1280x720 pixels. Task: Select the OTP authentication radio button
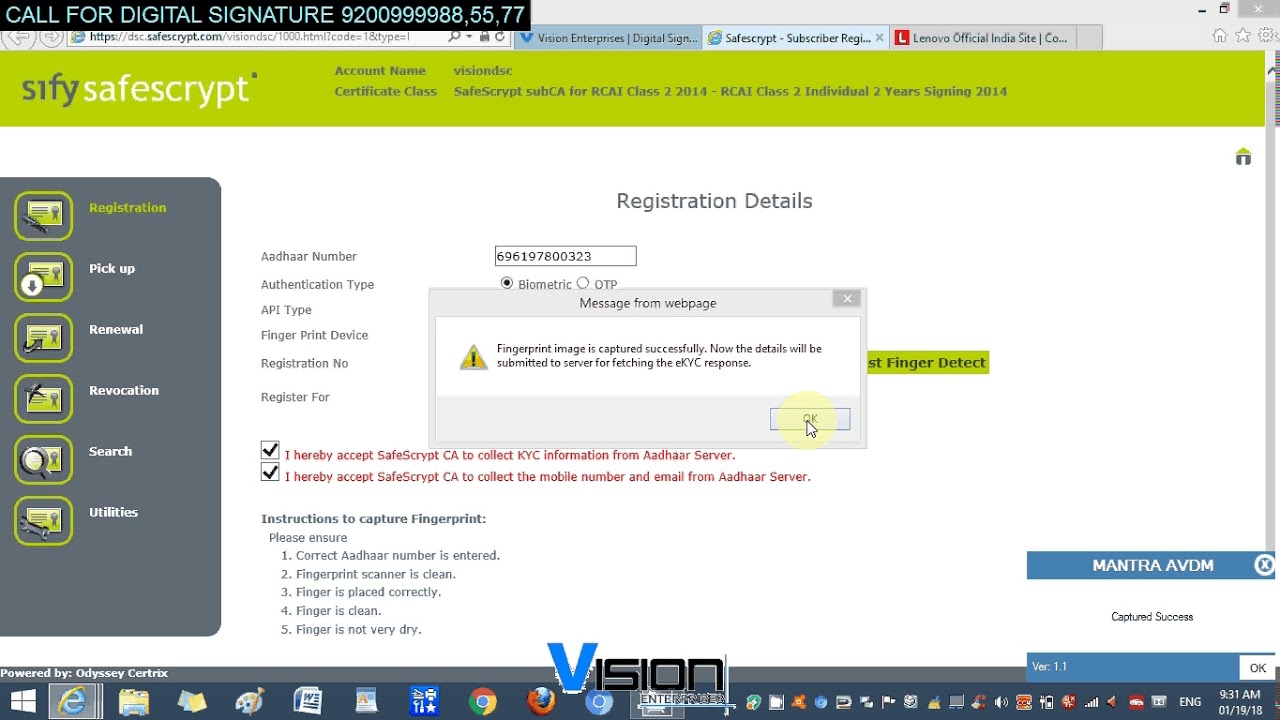point(583,283)
